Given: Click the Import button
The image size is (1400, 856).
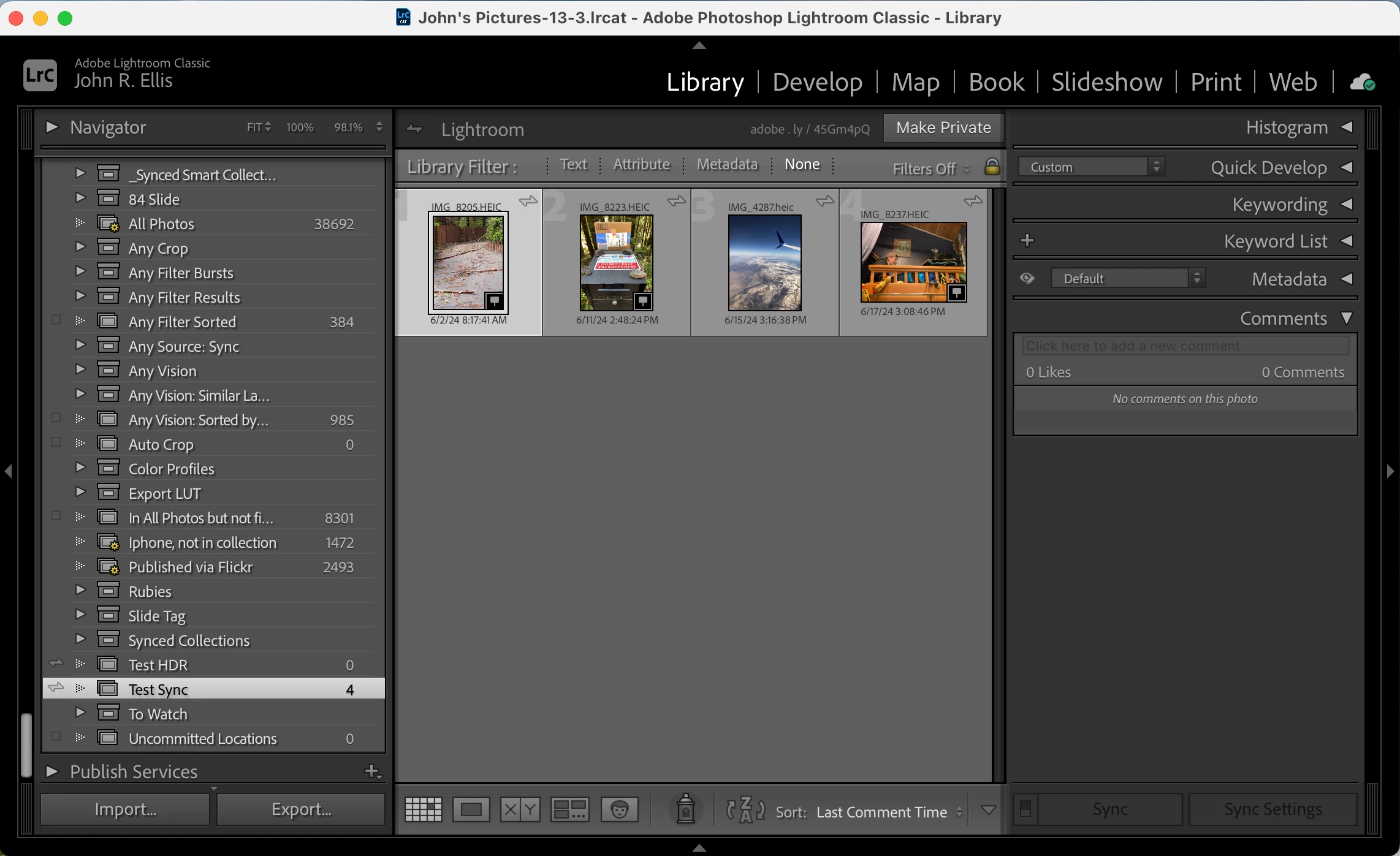Looking at the screenshot, I should click(125, 809).
